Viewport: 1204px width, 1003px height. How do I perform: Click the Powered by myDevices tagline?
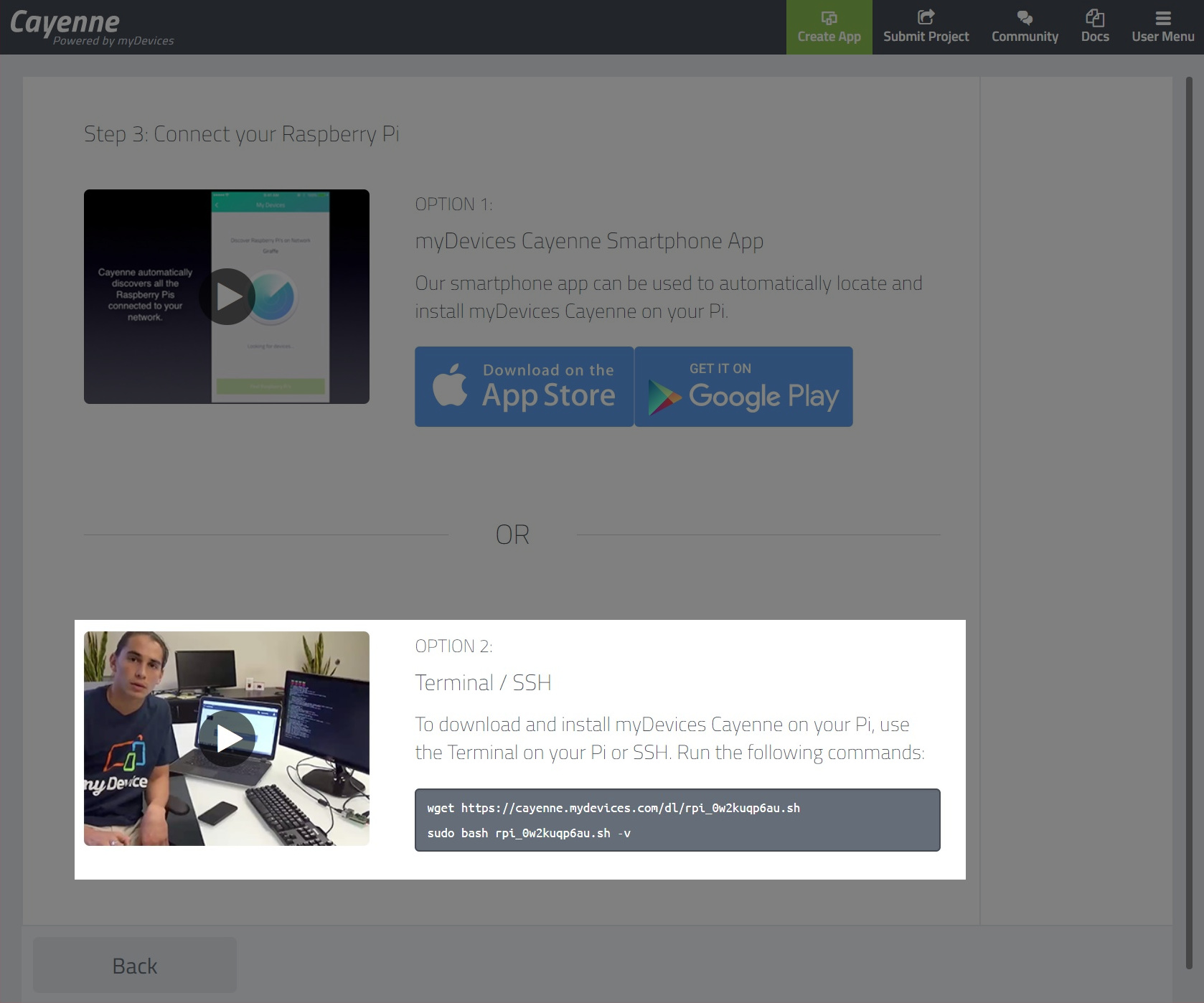point(113,41)
